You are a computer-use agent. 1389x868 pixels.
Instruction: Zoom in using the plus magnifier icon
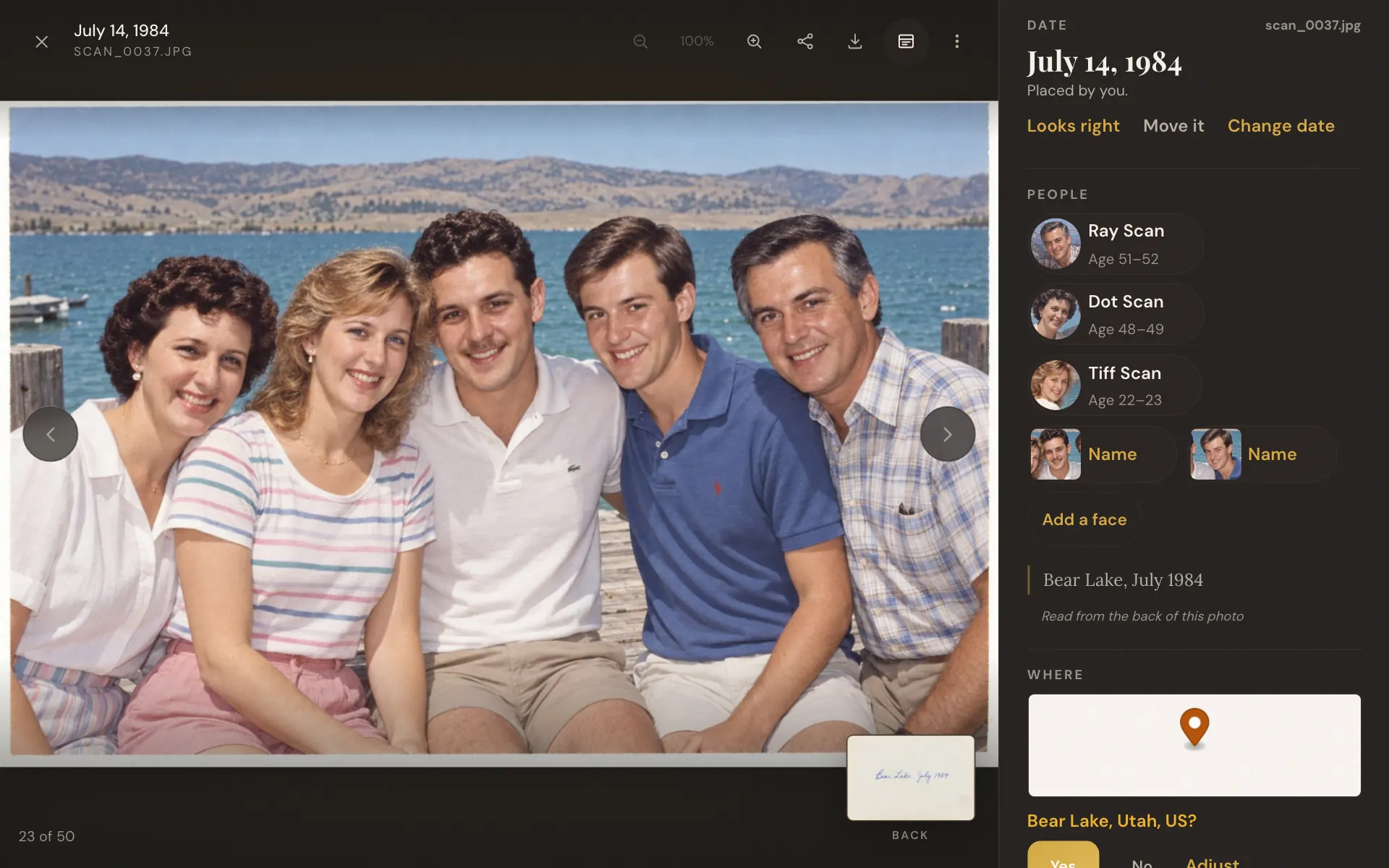coord(755,41)
